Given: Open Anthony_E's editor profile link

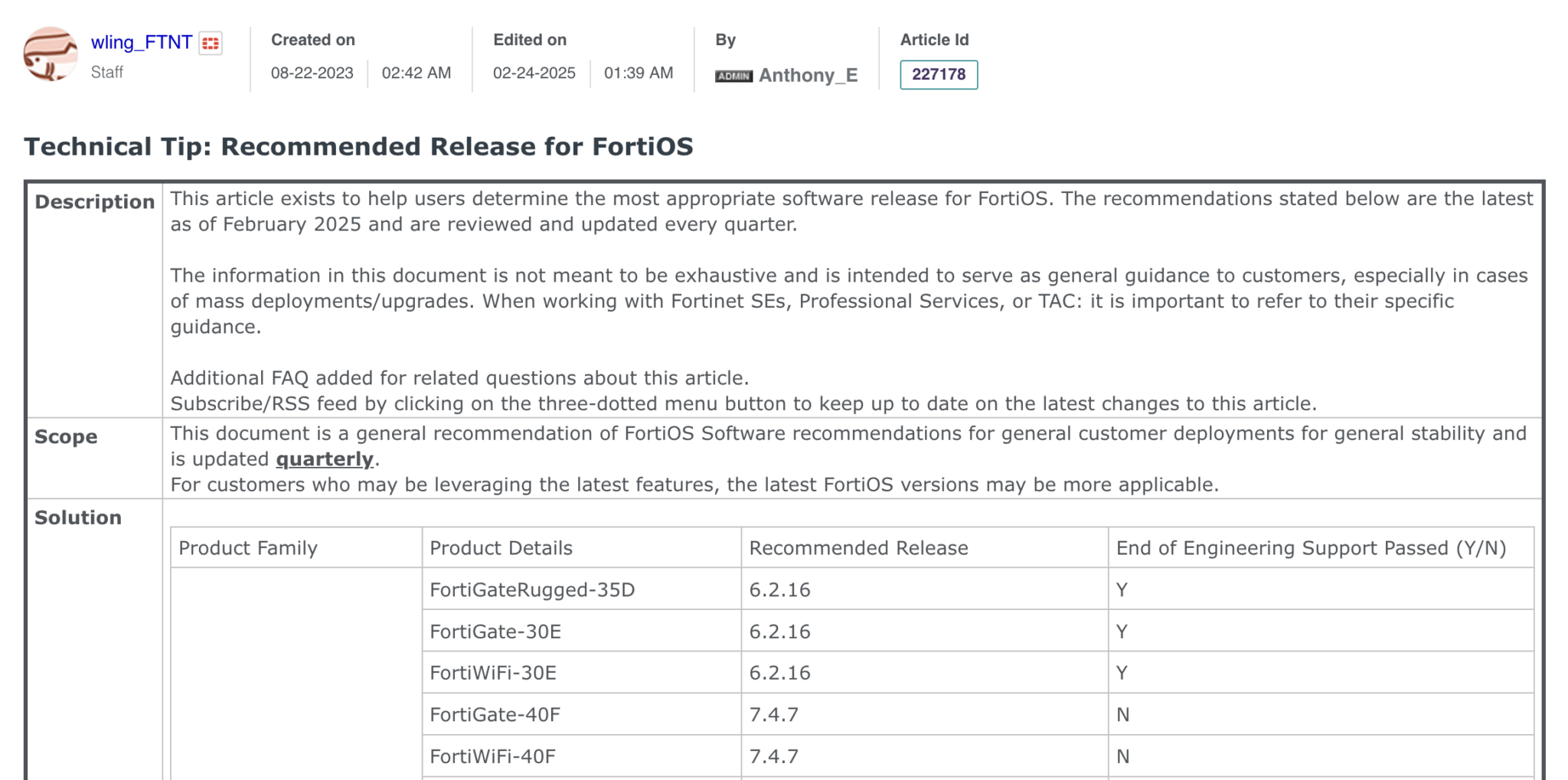Looking at the screenshot, I should pos(808,75).
